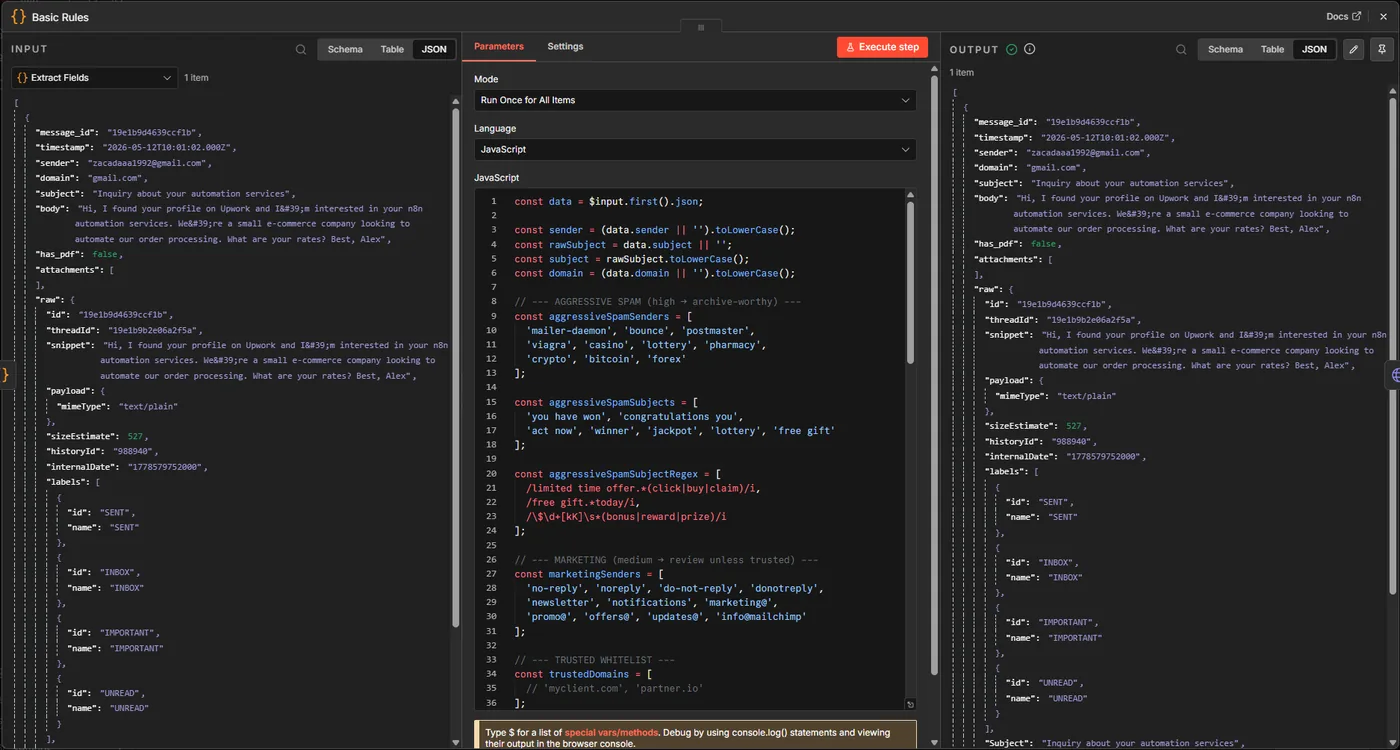Screen dimensions: 1400x750
Task: Switch input view to Schema
Action: pos(345,49)
